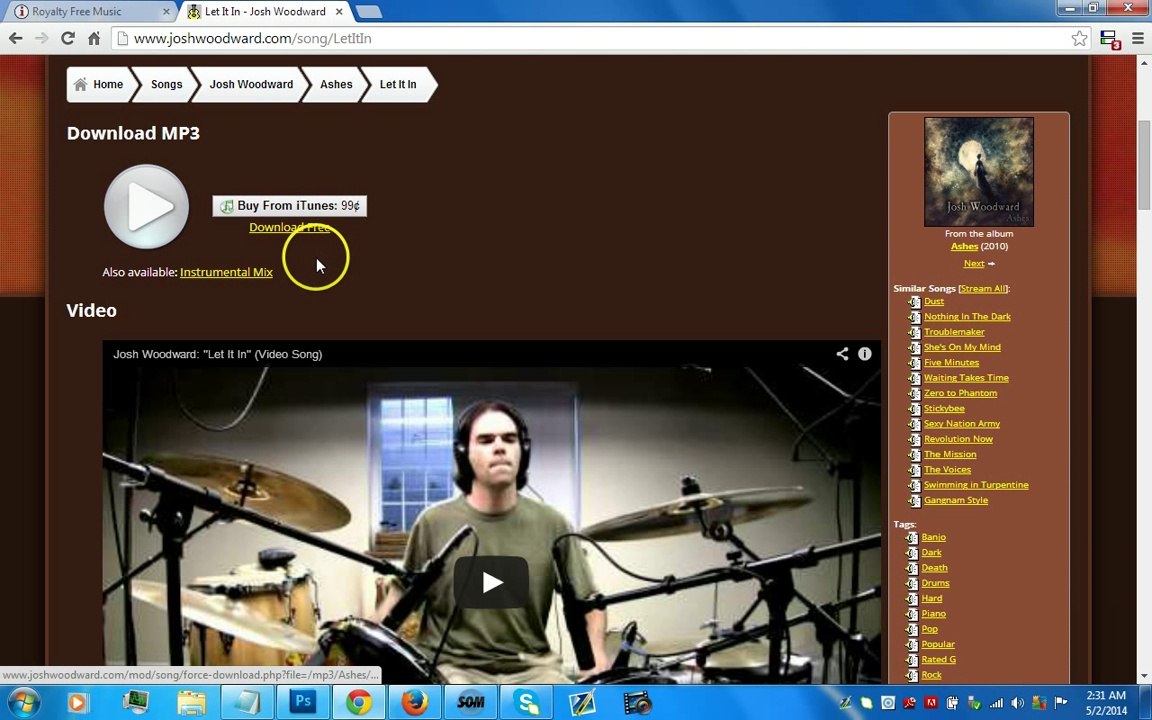Open similar song Five Minutes
The width and height of the screenshot is (1152, 720).
951,362
